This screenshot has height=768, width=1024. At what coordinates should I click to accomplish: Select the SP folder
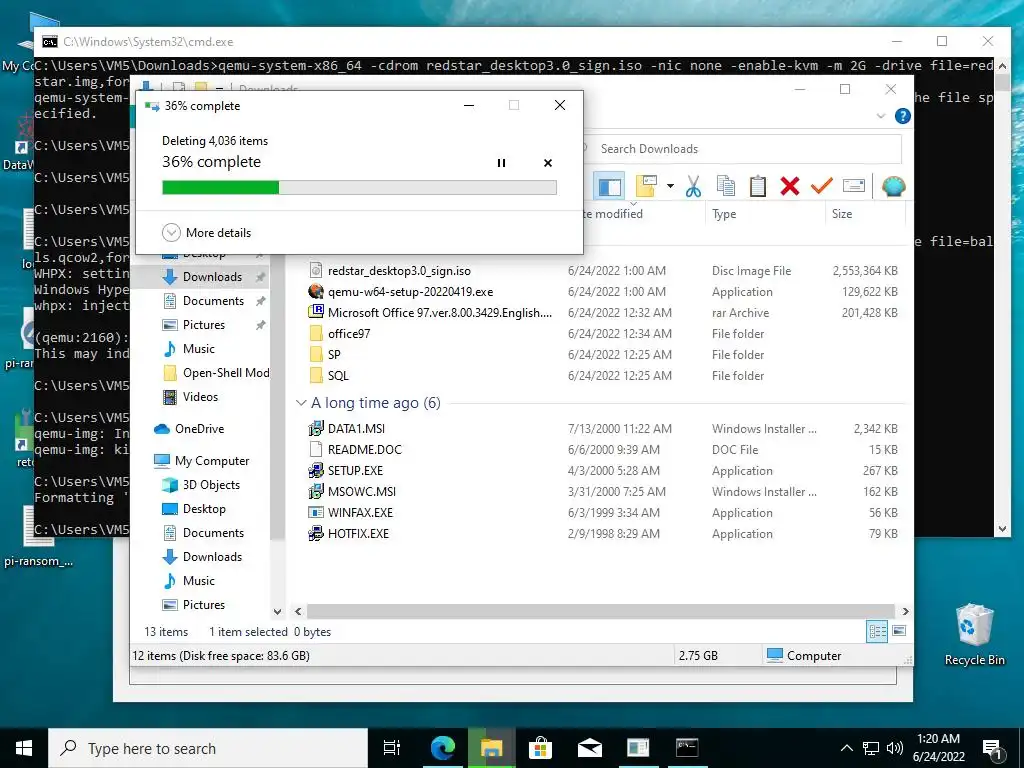334,355
